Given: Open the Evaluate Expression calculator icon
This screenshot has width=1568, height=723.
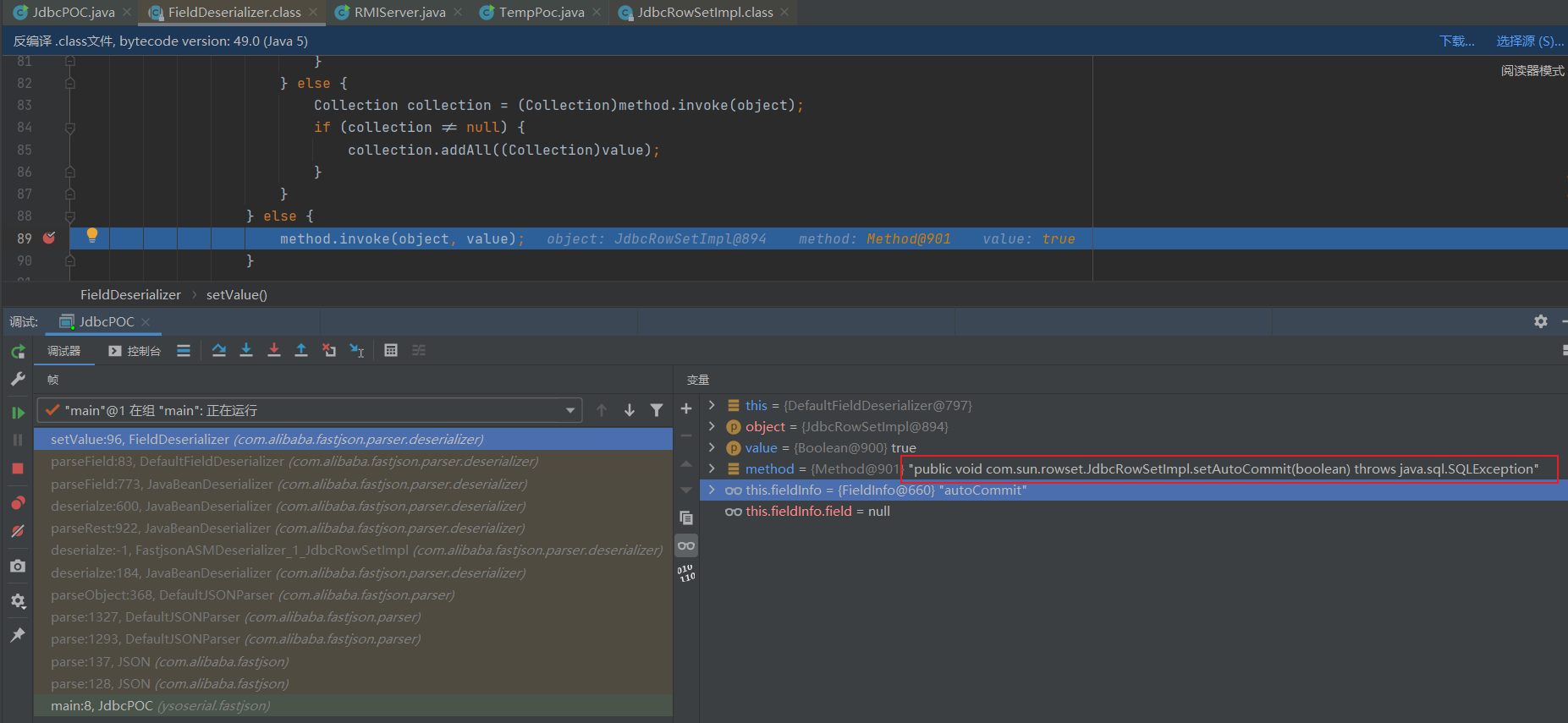Looking at the screenshot, I should pos(390,351).
